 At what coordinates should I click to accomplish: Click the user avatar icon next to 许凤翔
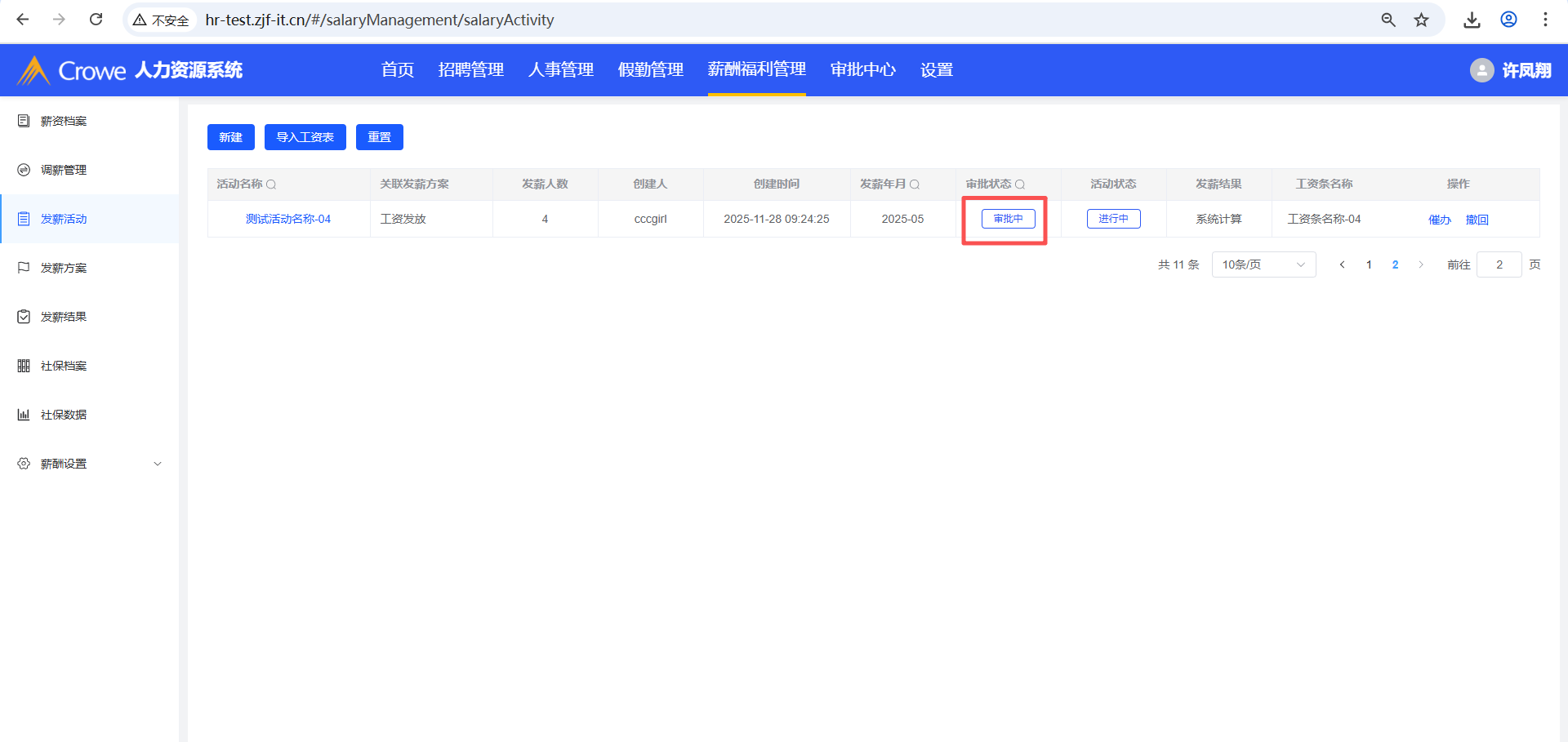(x=1481, y=70)
